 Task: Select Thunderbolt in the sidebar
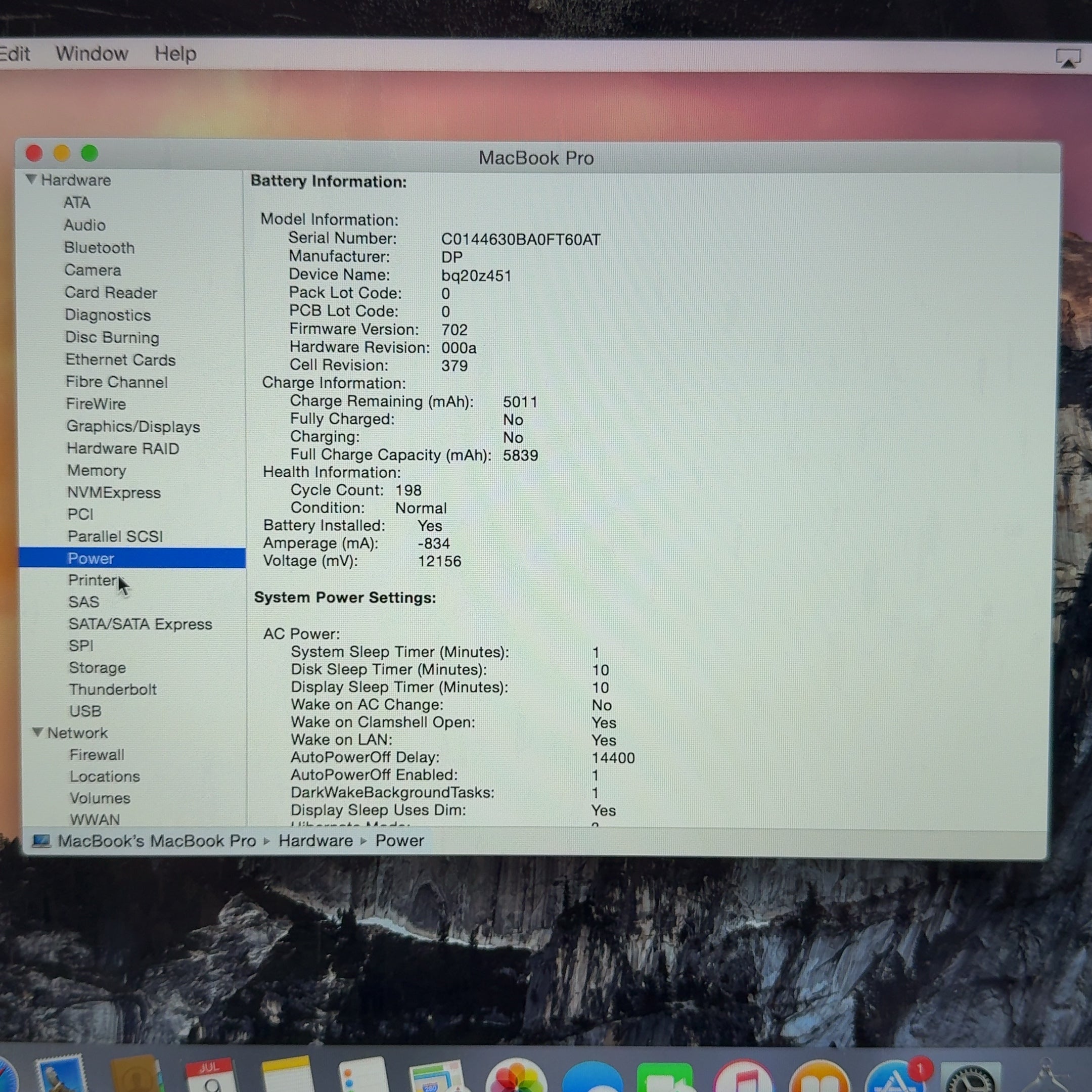click(x=113, y=689)
